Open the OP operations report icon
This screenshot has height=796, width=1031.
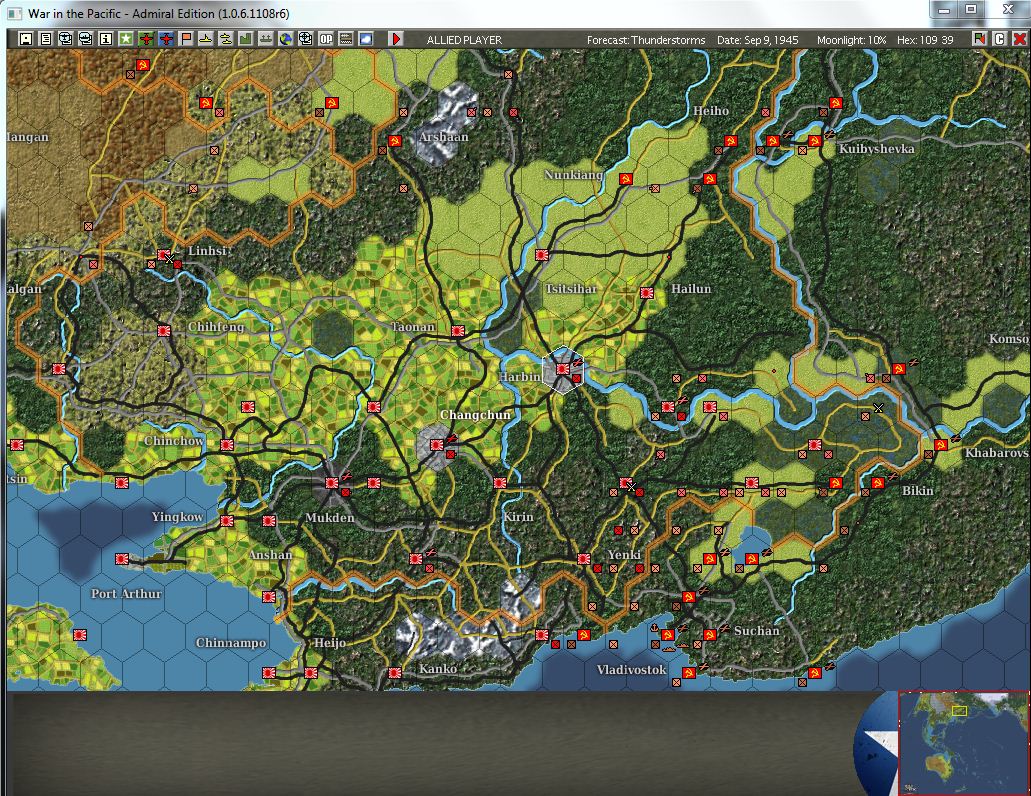(326, 39)
